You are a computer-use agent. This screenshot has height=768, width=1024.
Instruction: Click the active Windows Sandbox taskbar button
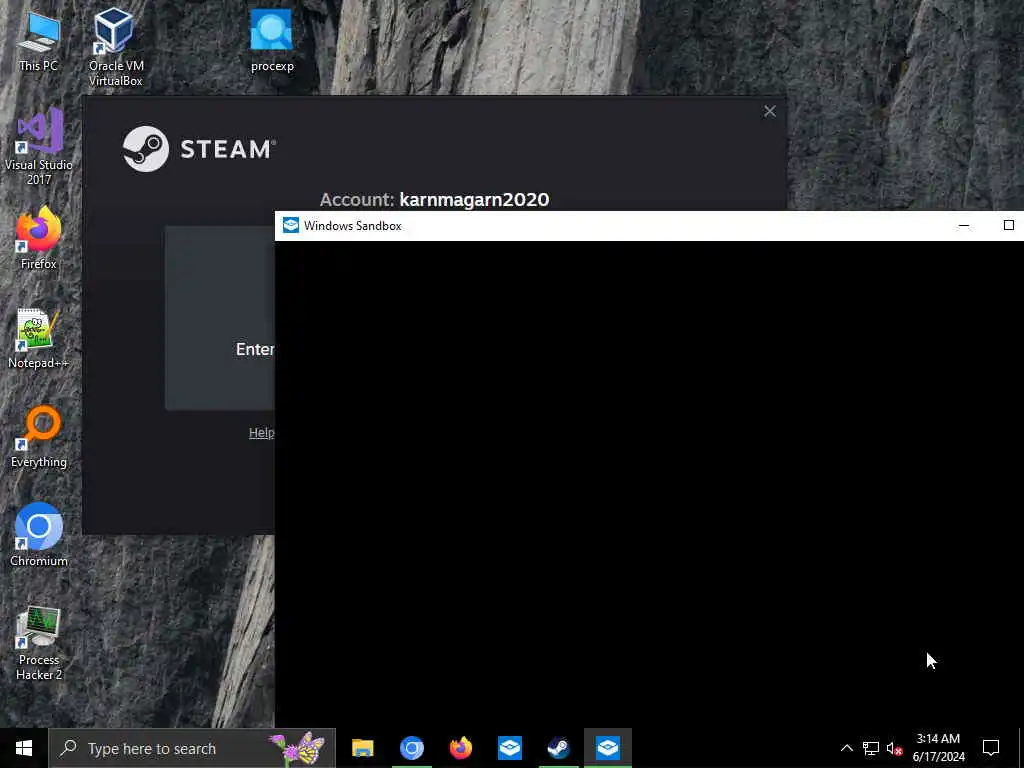coord(607,748)
